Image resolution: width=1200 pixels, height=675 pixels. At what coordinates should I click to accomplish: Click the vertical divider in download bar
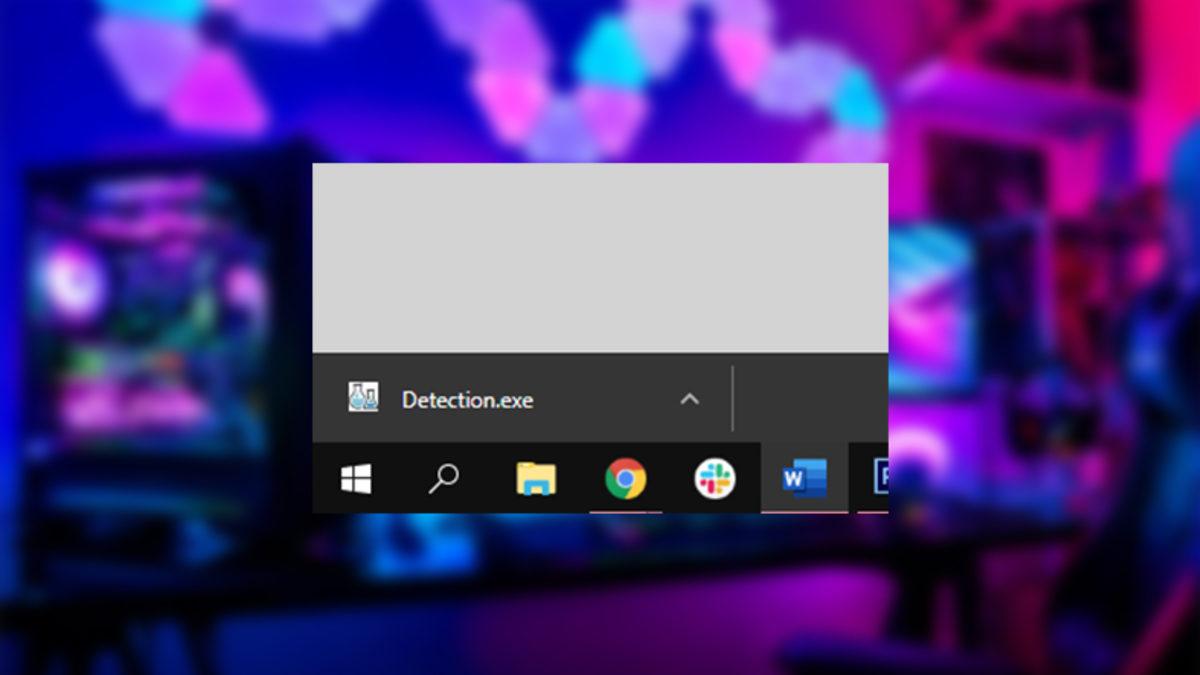(x=733, y=398)
